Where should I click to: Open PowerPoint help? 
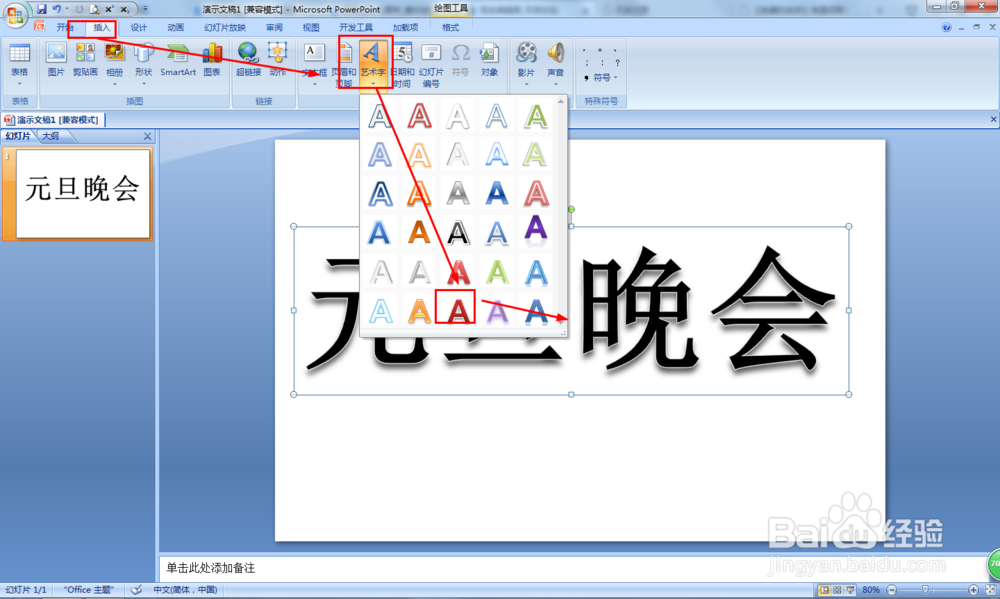946,27
